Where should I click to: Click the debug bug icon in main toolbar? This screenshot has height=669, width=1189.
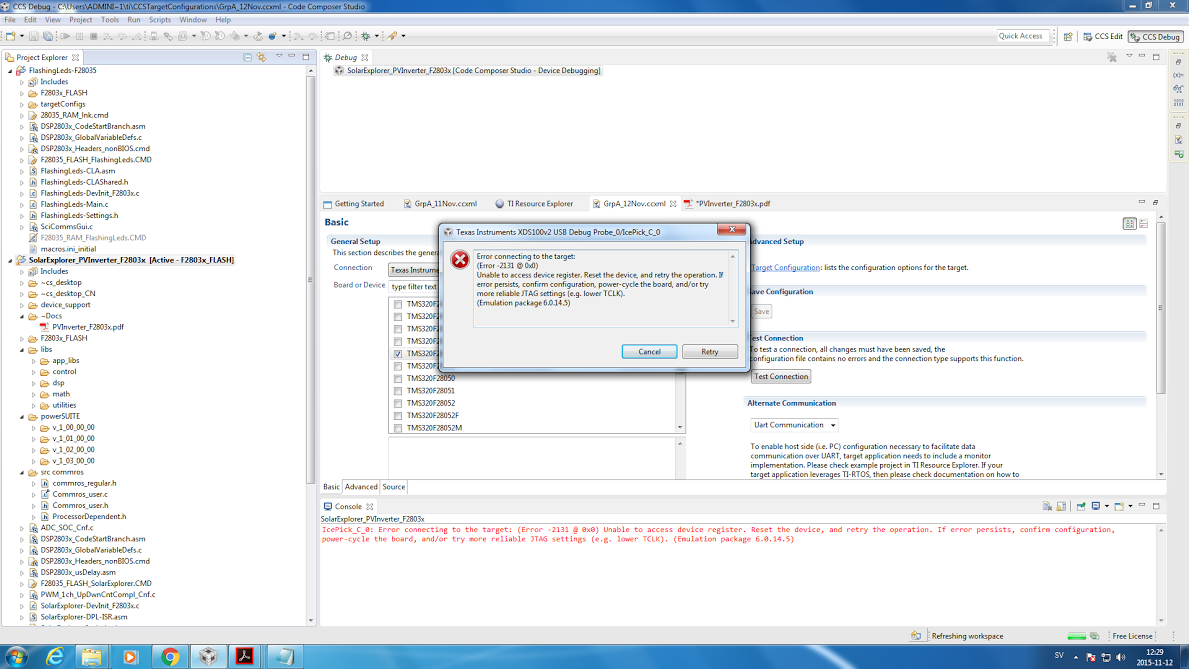(366, 36)
